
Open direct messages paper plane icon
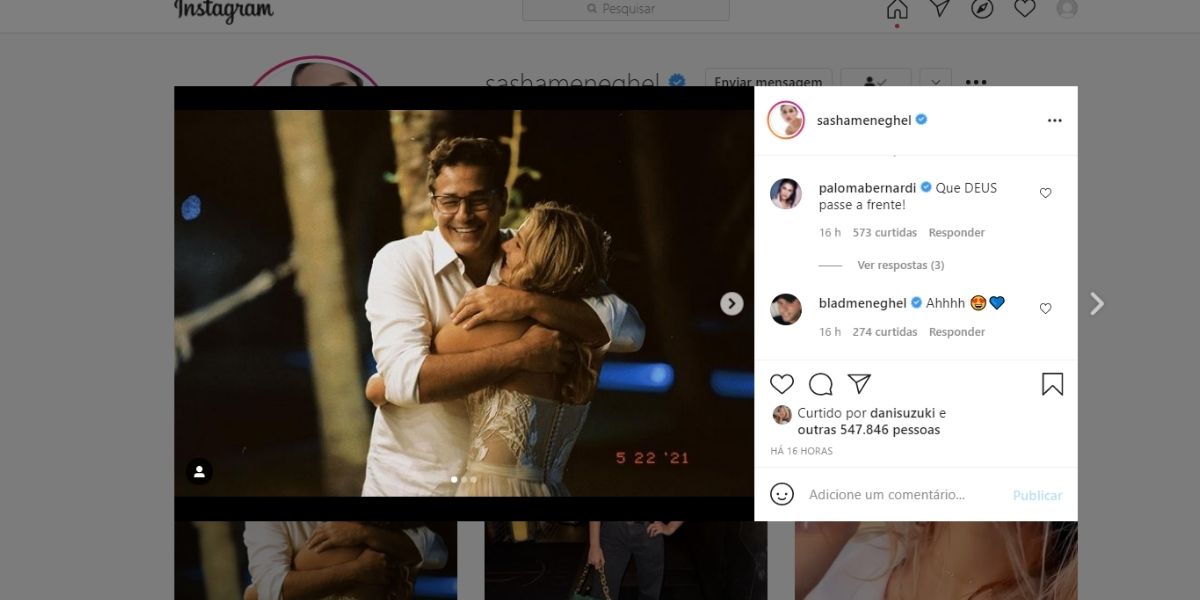point(940,9)
